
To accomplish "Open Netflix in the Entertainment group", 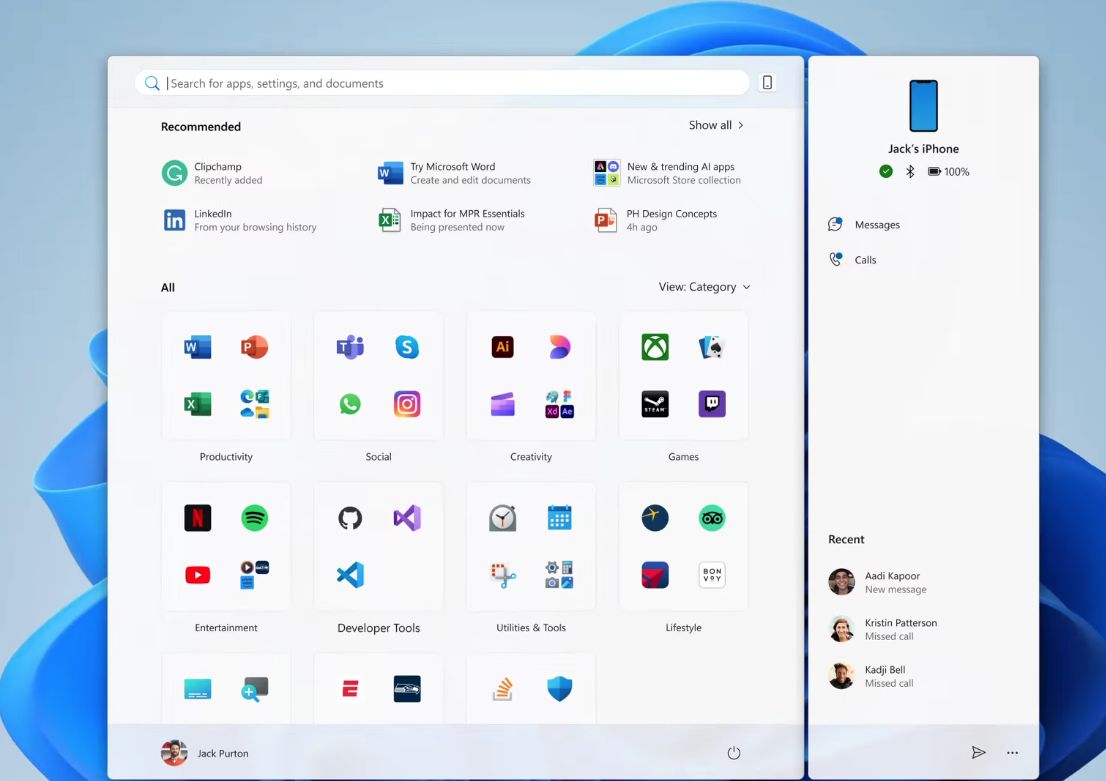I will point(198,518).
